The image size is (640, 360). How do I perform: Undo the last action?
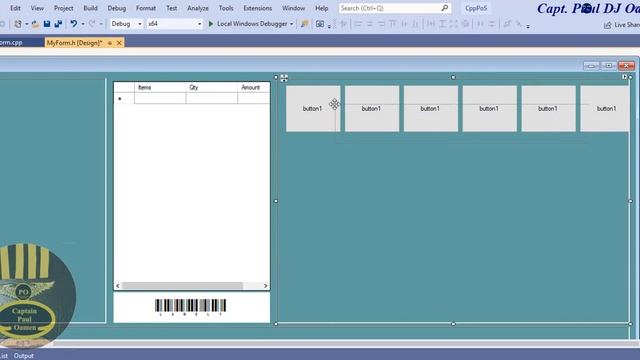[73, 24]
